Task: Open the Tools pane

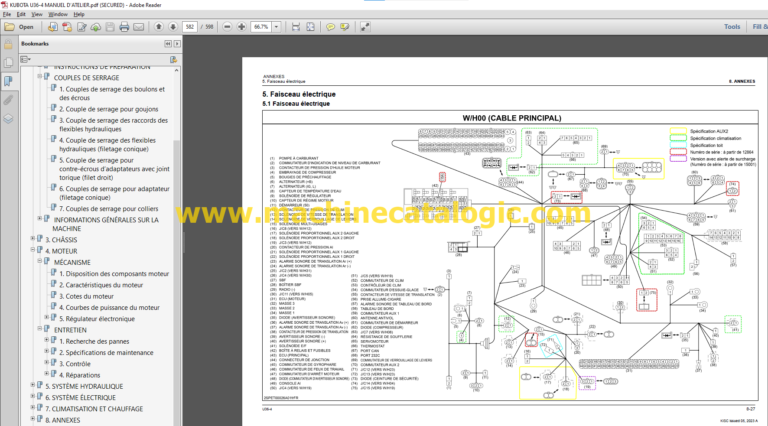Action: click(732, 27)
